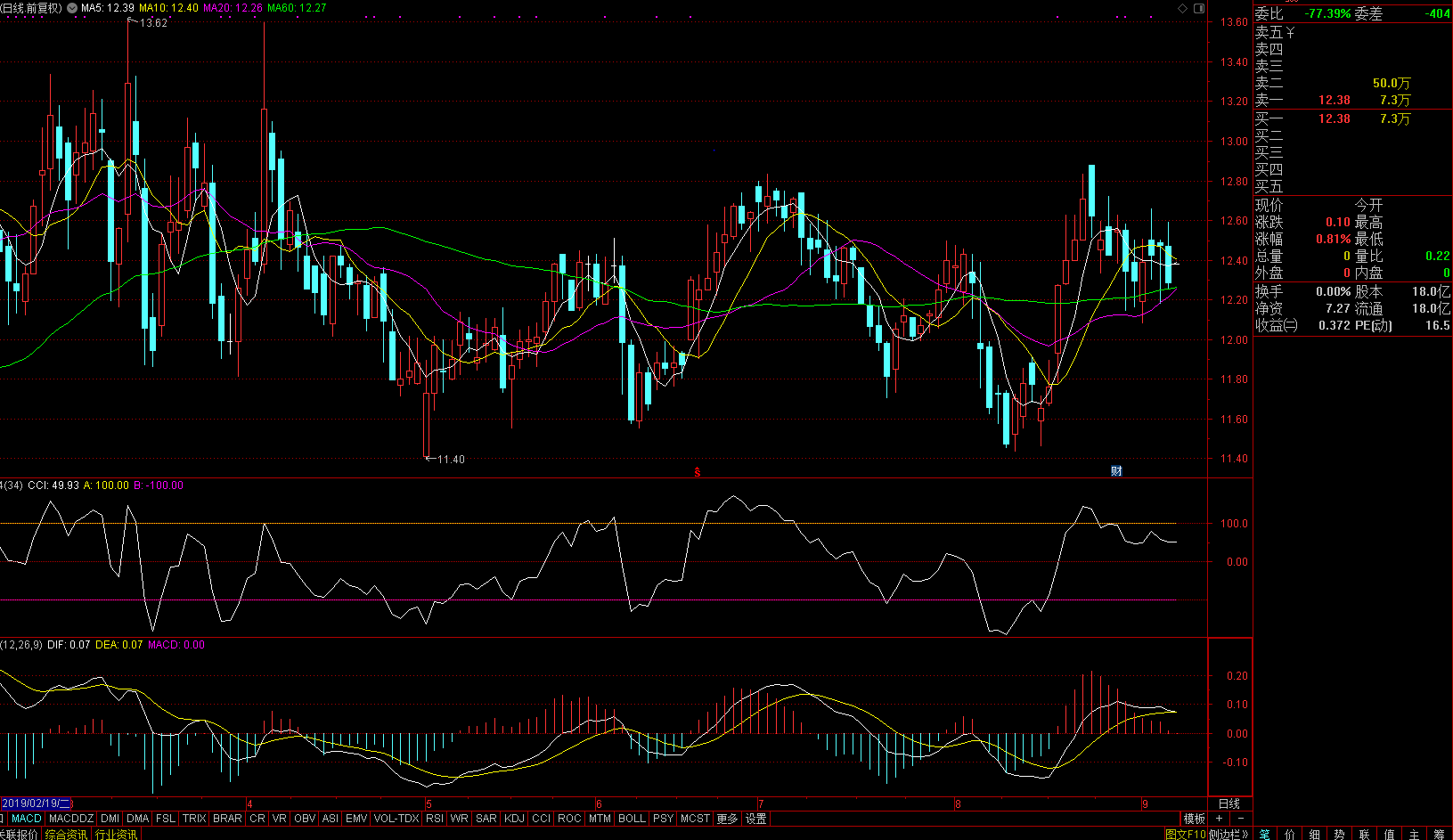
Task: Click the MA5: 12.39 legend
Action: point(108,8)
